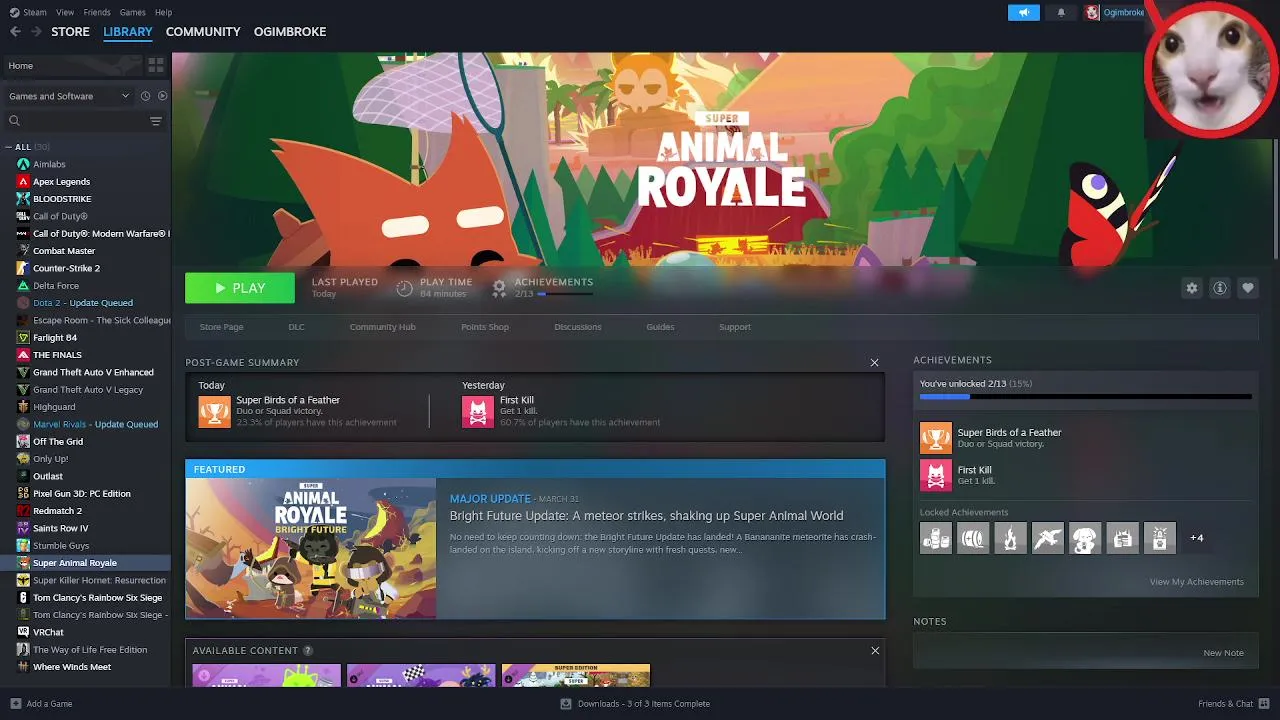The width and height of the screenshot is (1280, 720).
Task: Go to the COMMUNITY tab
Action: [203, 32]
